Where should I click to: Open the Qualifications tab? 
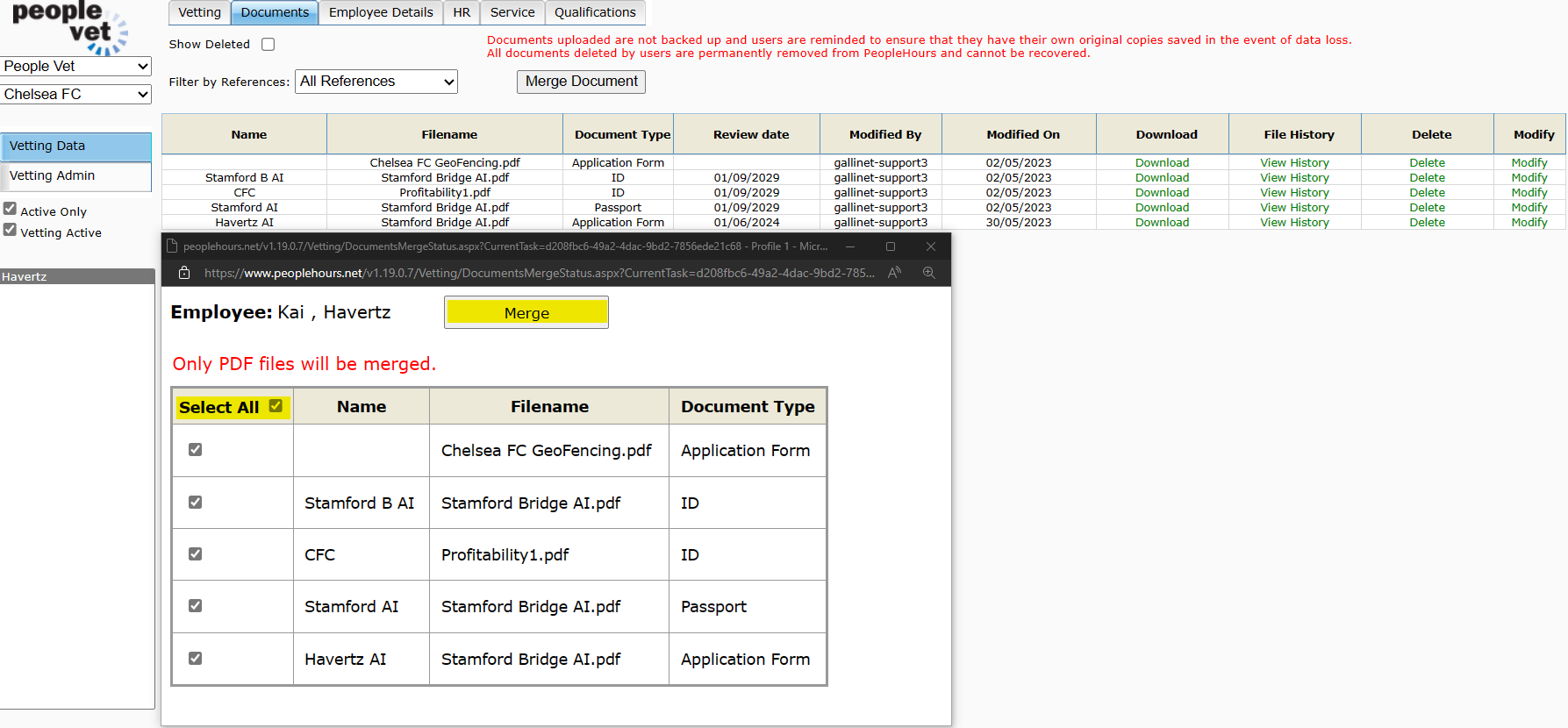pyautogui.click(x=595, y=12)
